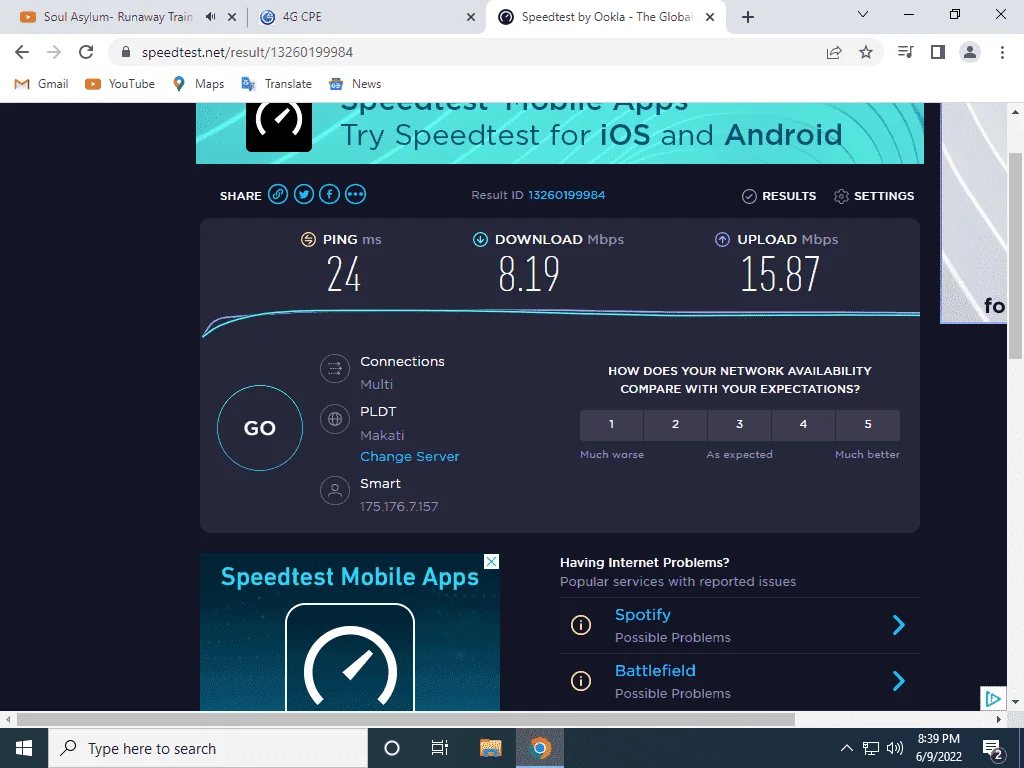Open a new browser tab
This screenshot has width=1024, height=768.
pyautogui.click(x=748, y=18)
